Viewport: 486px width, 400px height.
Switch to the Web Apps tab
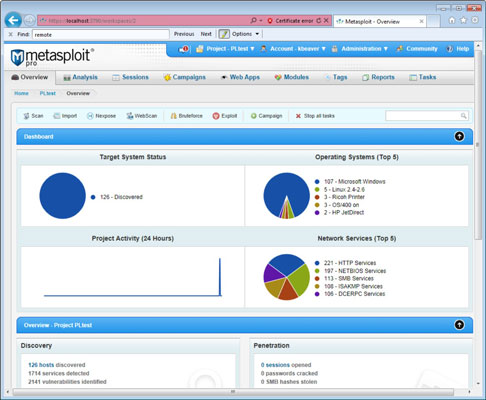(240, 77)
